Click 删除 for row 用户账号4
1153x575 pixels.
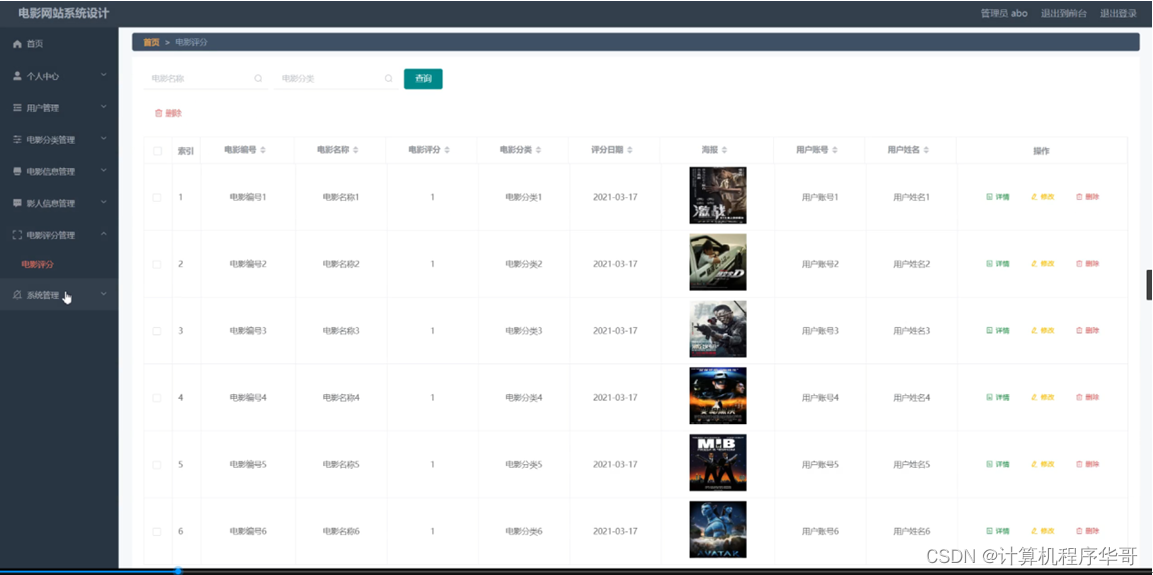[x=1088, y=398]
